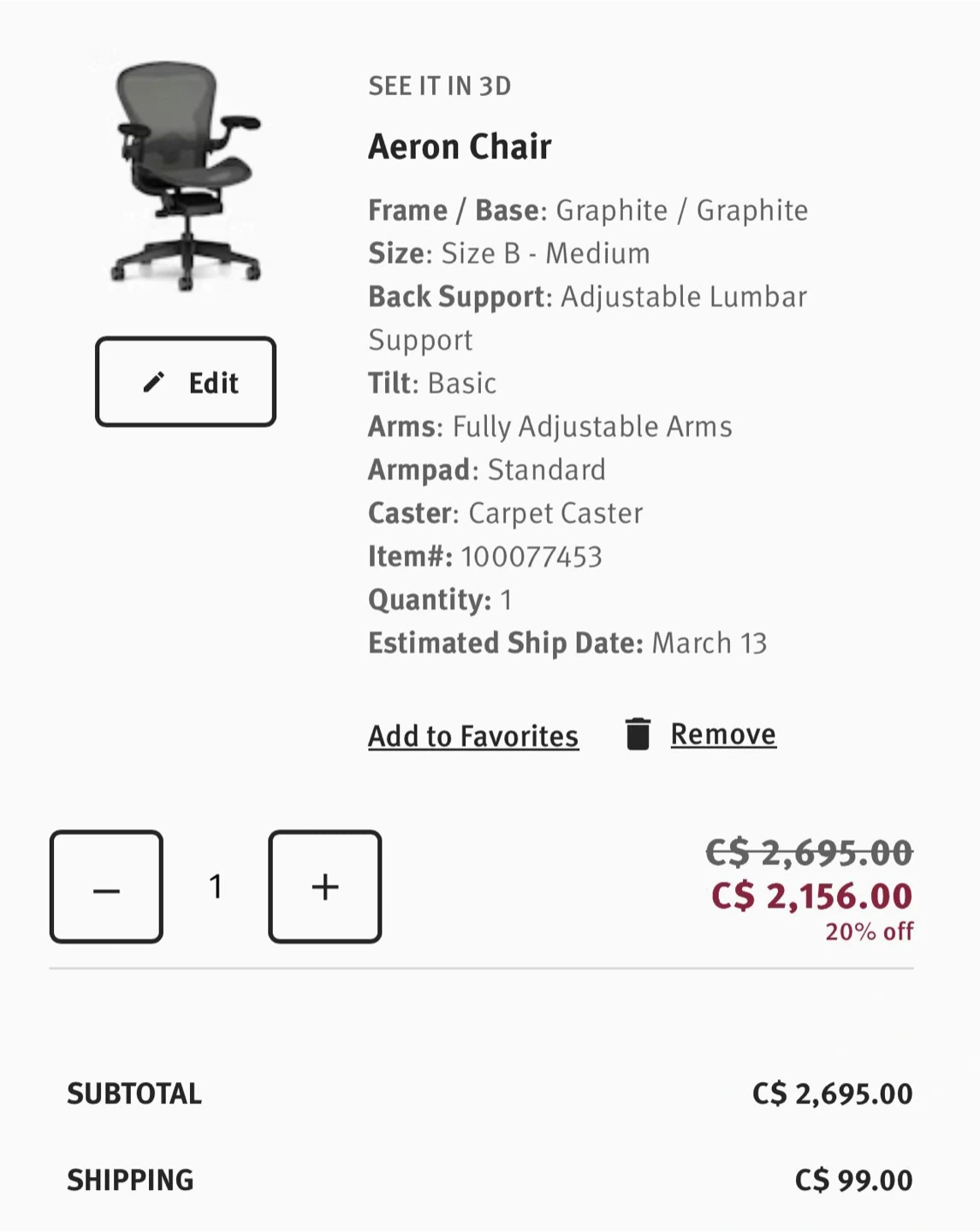Viewport: 980px width, 1232px height.
Task: Click the Edit button text
Action: pos(213,382)
